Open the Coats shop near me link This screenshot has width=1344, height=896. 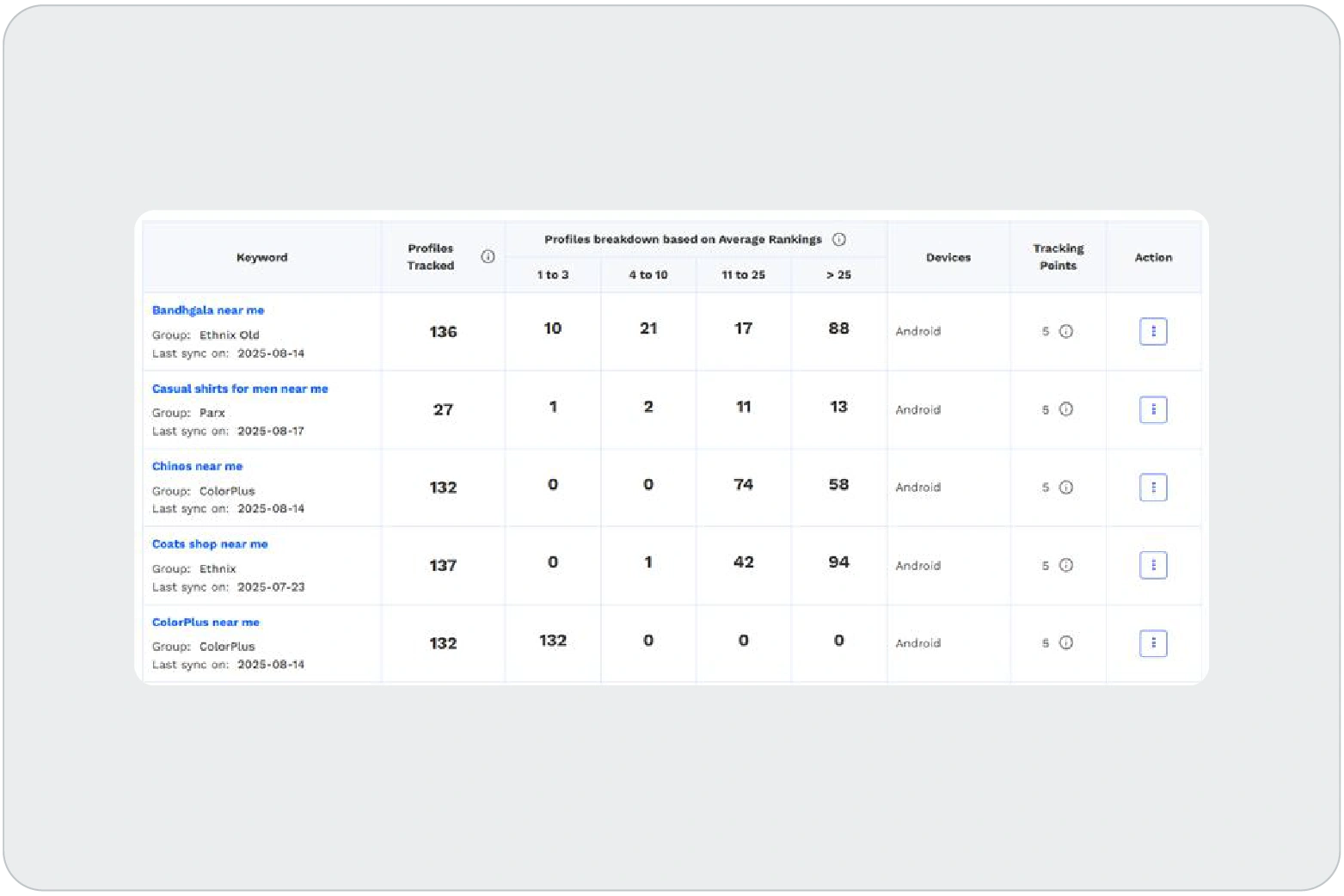pyautogui.click(x=210, y=544)
